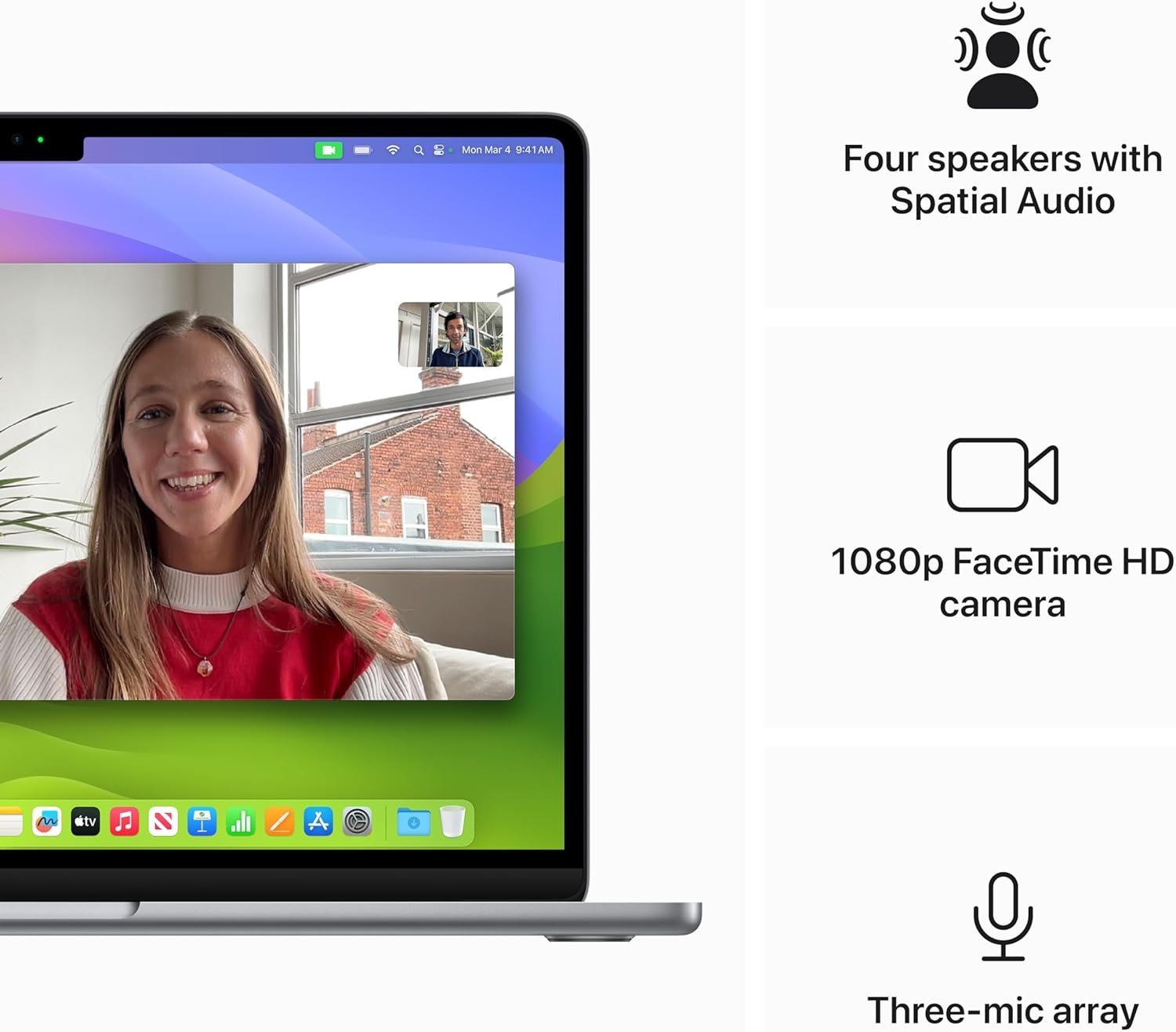Click the green FaceTime camera menu bar indicator
The image size is (1176, 1032).
328,150
